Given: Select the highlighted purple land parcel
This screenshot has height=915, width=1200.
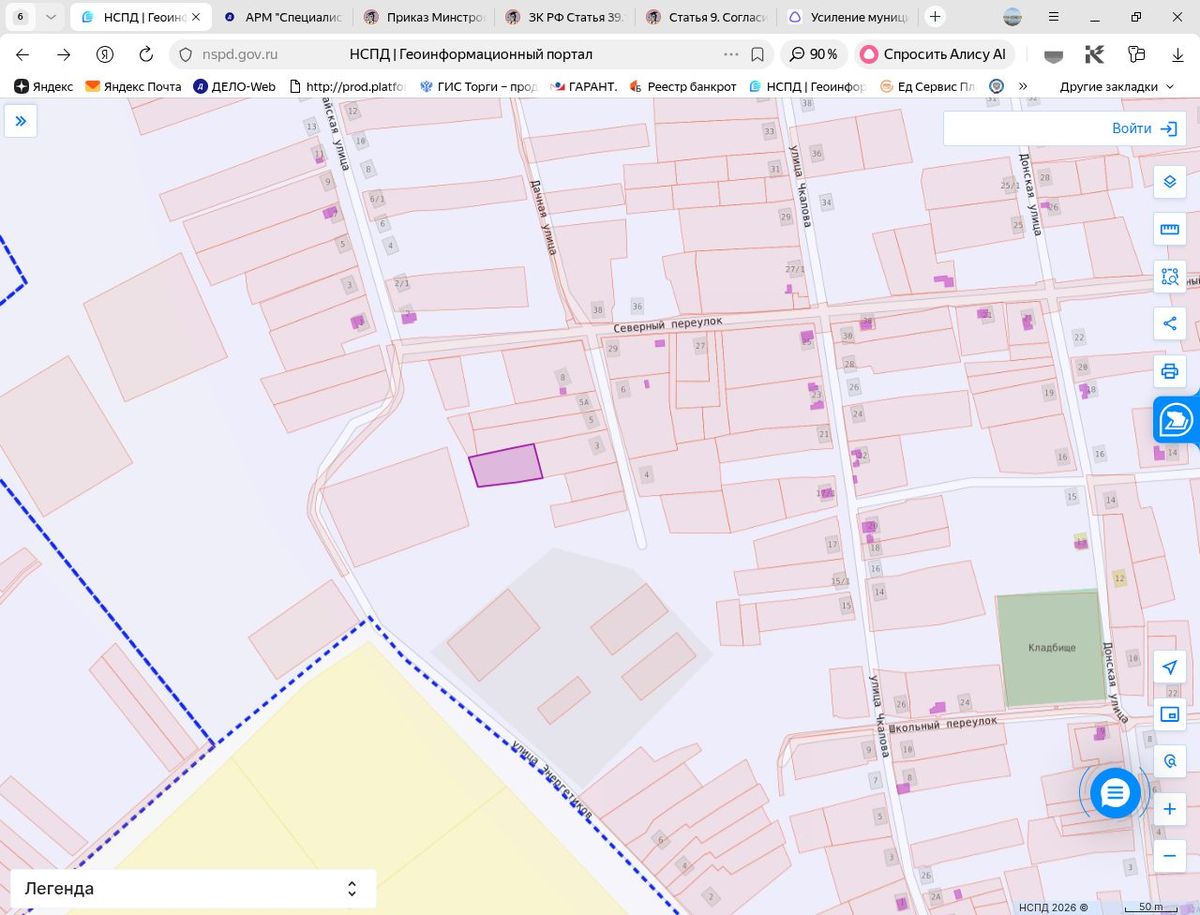Looking at the screenshot, I should pyautogui.click(x=506, y=465).
